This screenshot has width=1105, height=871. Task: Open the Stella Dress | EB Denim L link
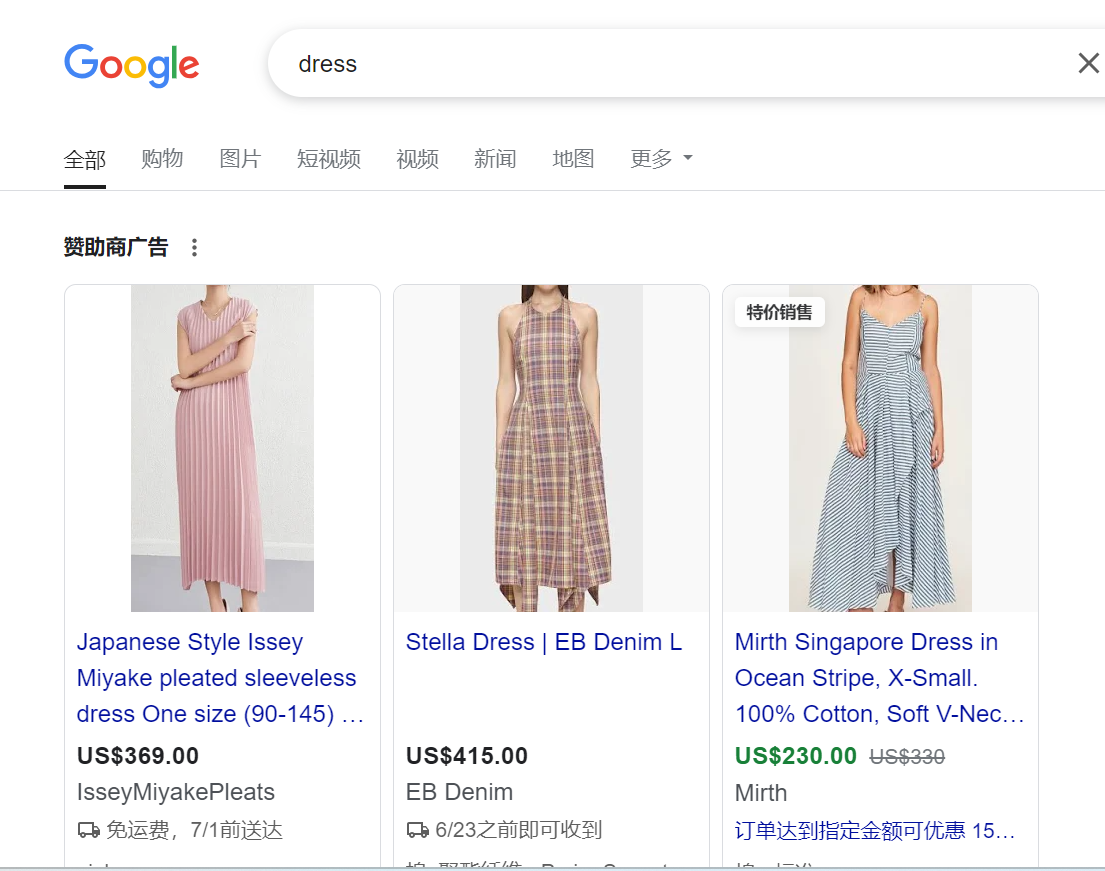coord(543,642)
